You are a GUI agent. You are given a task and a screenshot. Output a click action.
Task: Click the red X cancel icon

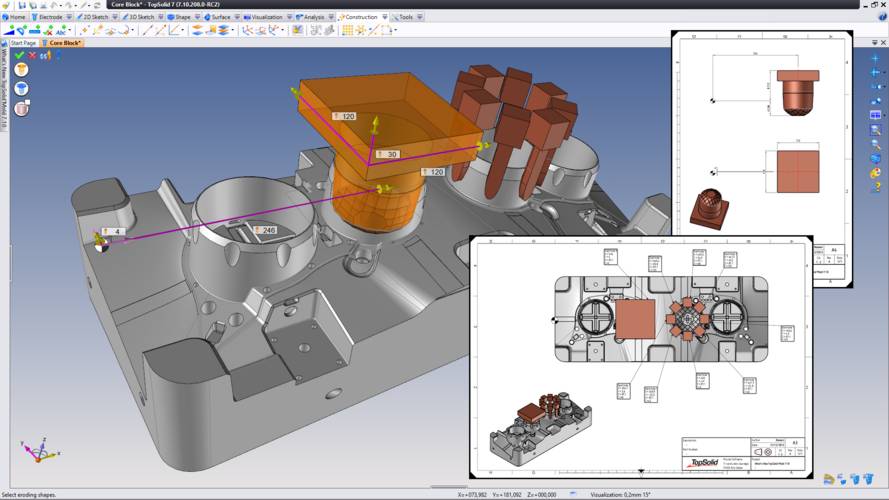pos(32,55)
